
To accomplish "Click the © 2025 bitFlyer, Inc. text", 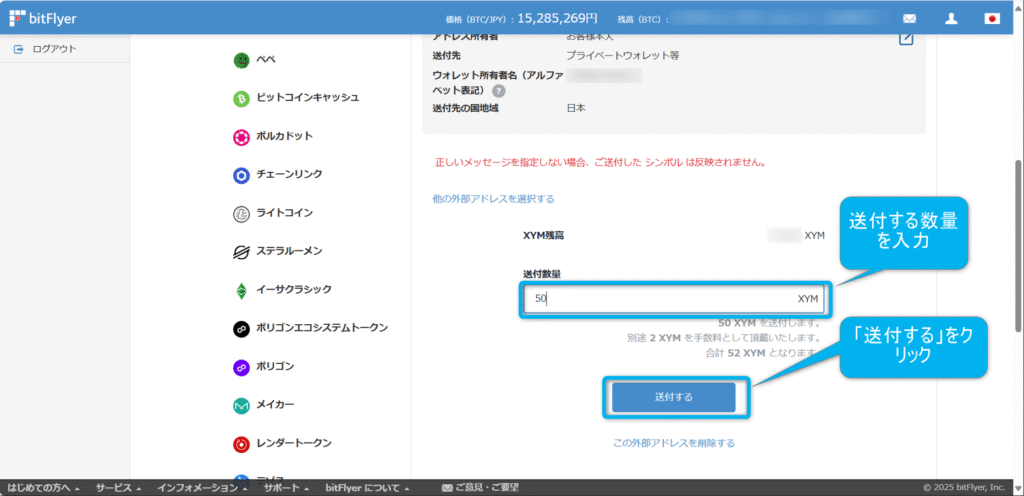I will (964, 488).
